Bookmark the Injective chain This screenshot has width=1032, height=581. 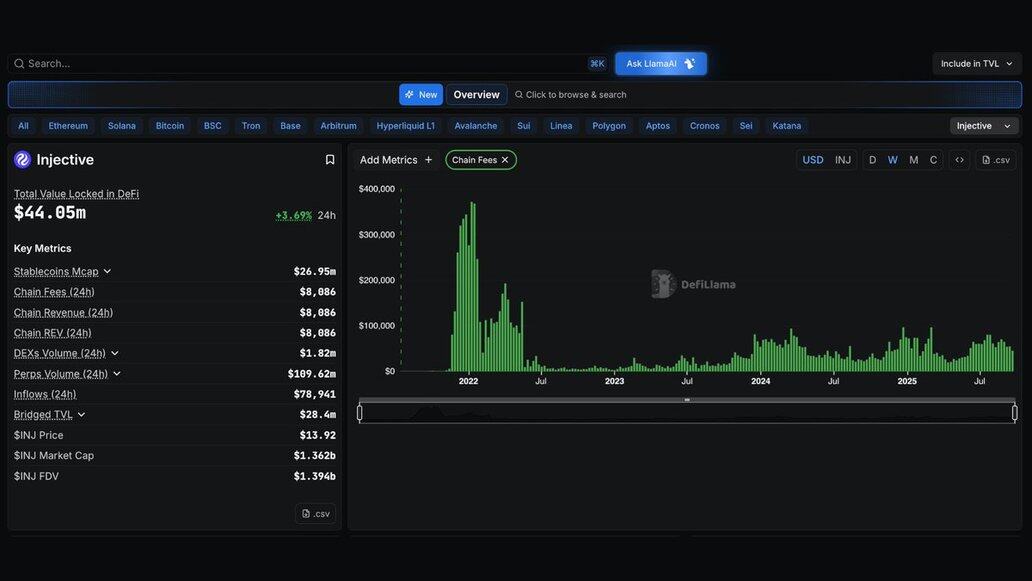[x=330, y=160]
